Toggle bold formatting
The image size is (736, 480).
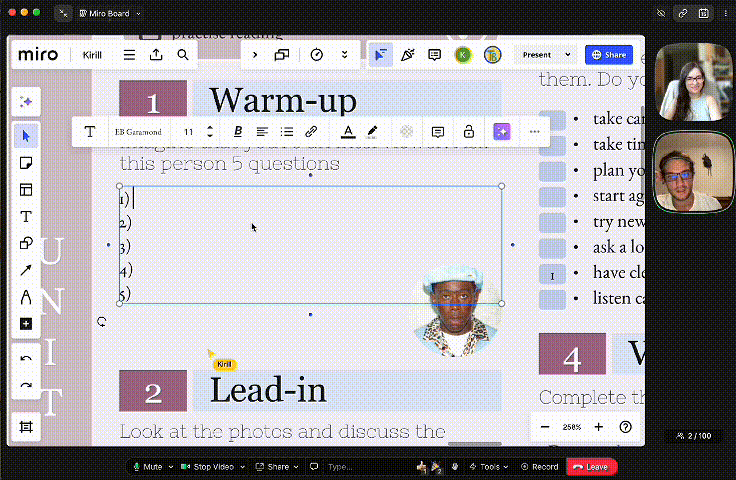[x=238, y=132]
